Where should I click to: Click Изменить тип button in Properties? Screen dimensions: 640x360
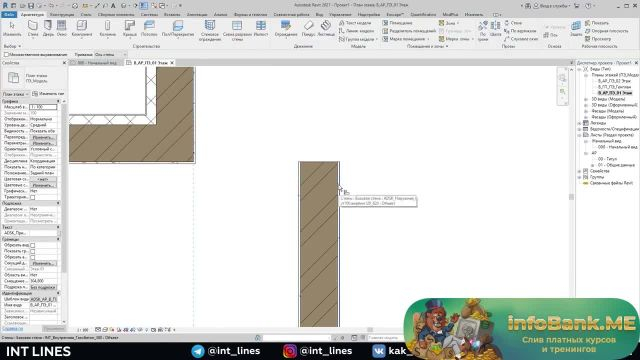click(x=48, y=94)
